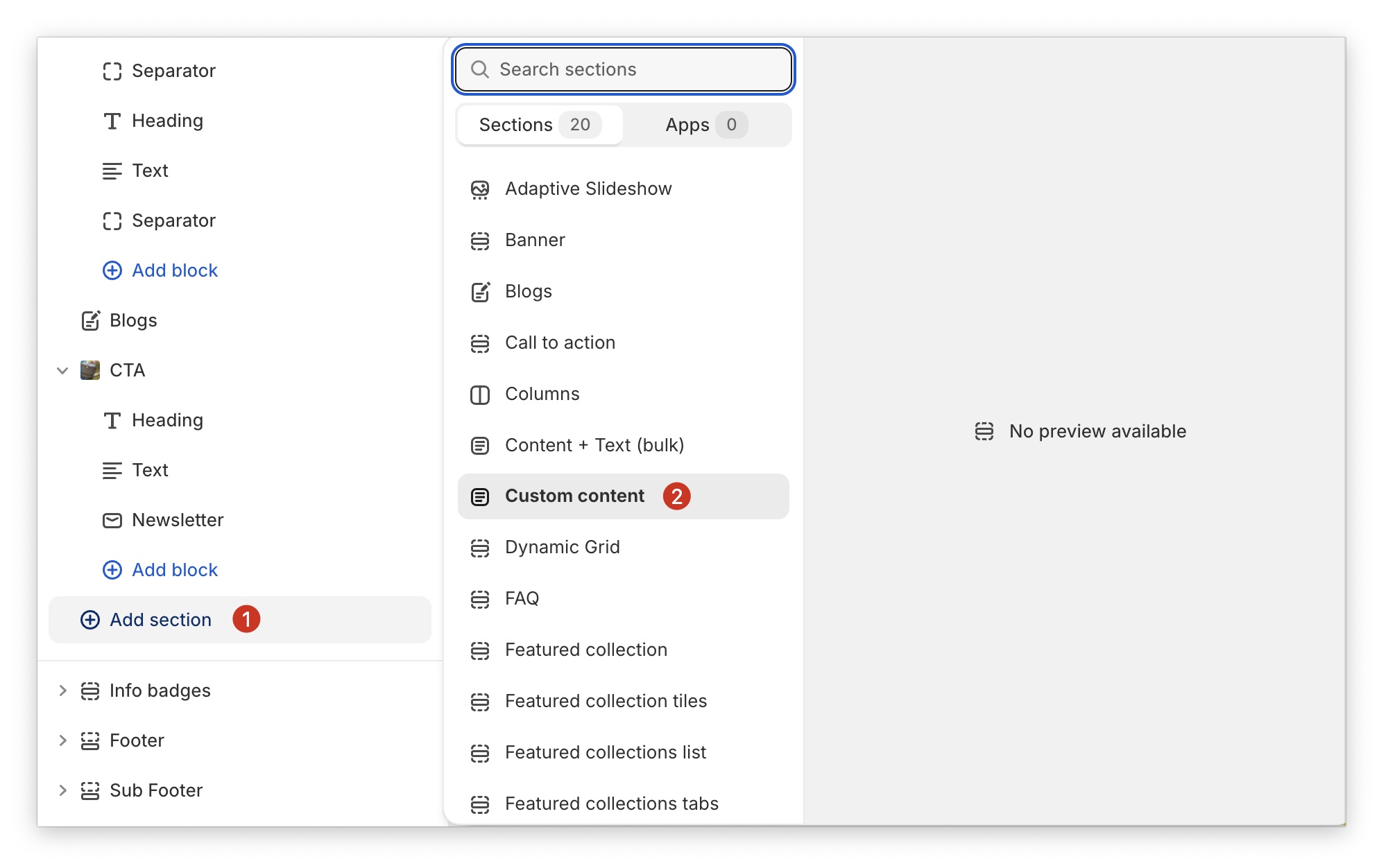Expand the Info badges section
Viewport: 1379px width, 868px height.
[x=62, y=691]
